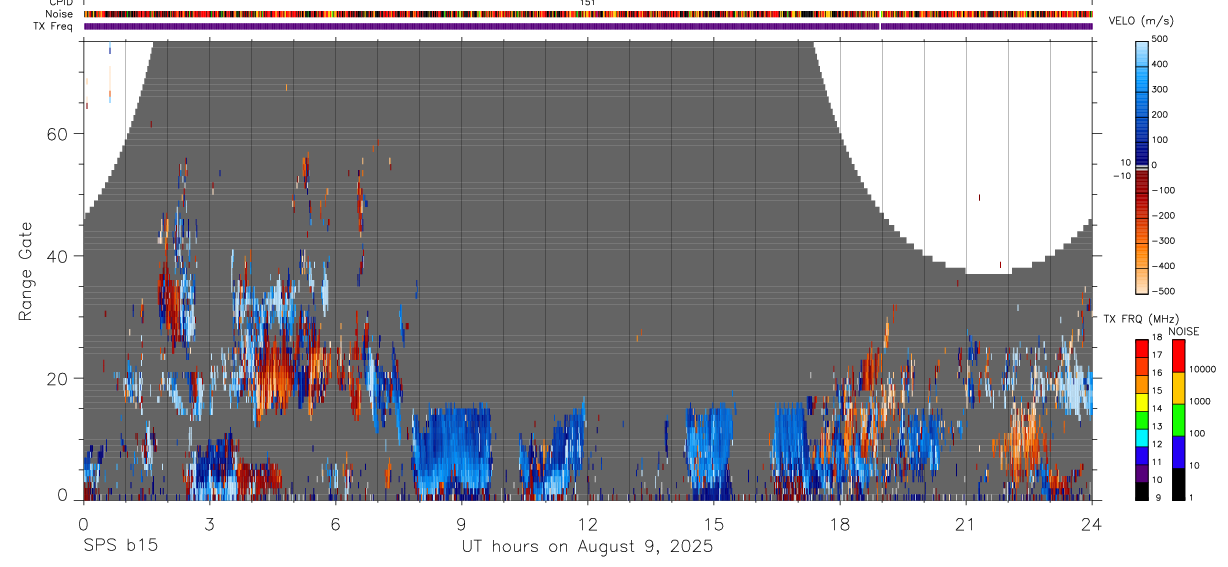Click hour tick label '12' on time axis

(x=587, y=523)
